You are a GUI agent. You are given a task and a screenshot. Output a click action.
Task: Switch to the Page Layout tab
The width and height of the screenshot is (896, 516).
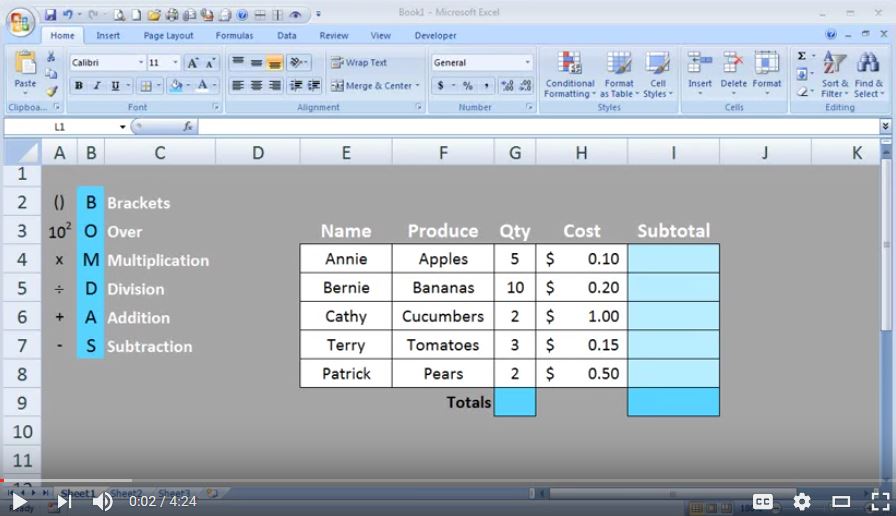click(169, 35)
